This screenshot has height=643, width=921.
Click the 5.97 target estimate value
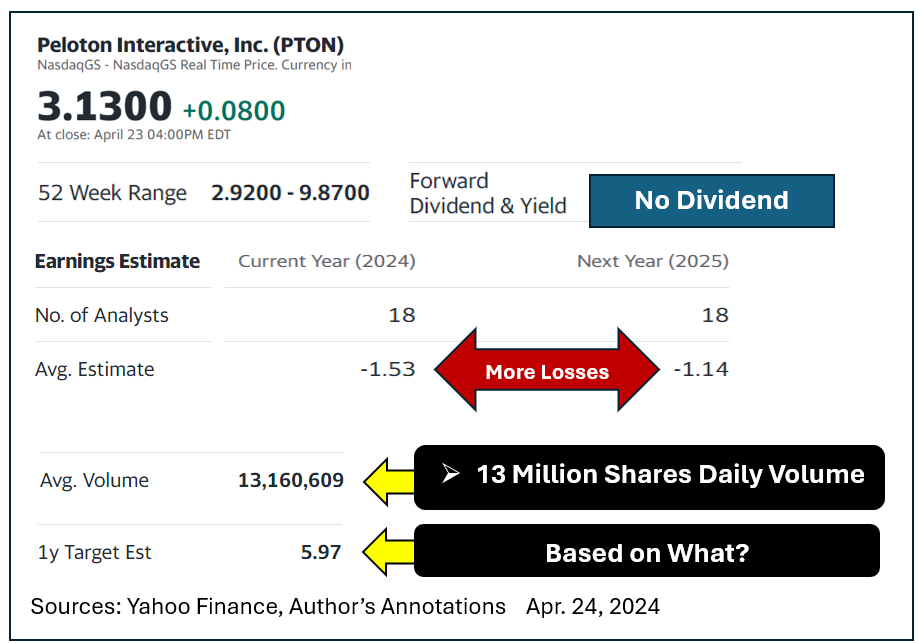(x=321, y=552)
